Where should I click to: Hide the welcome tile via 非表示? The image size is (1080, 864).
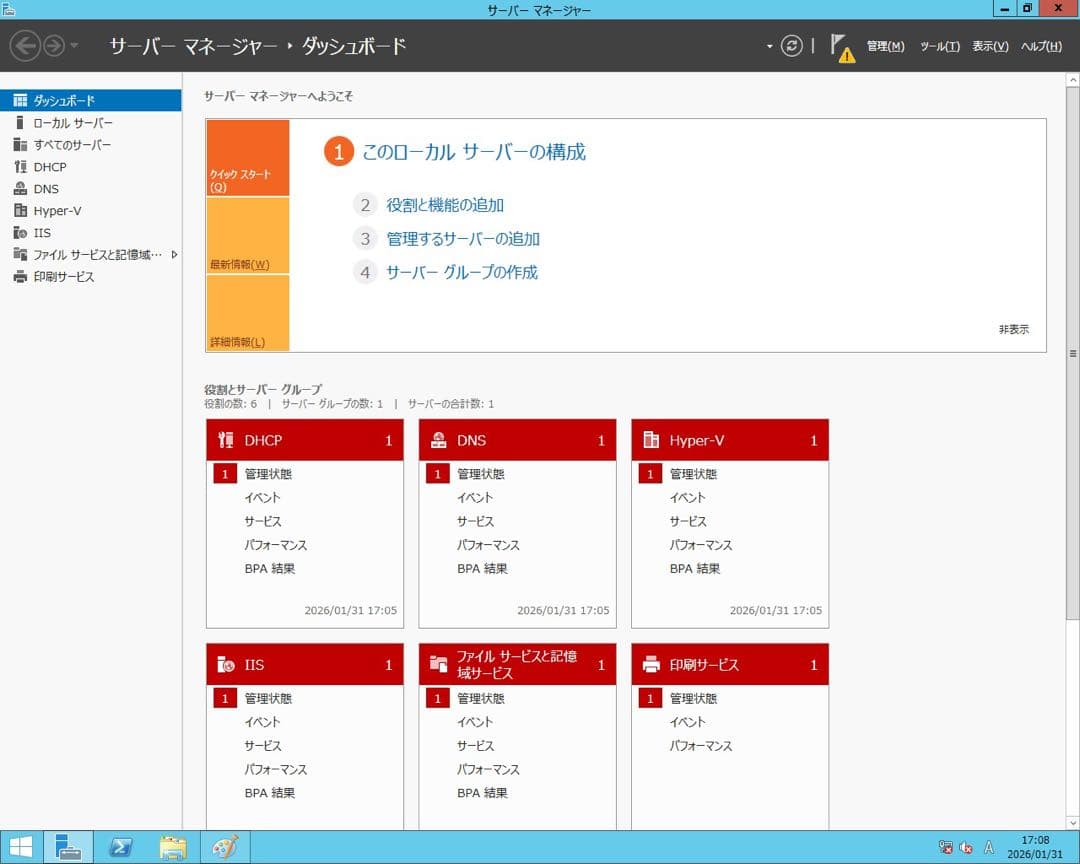[1013, 329]
